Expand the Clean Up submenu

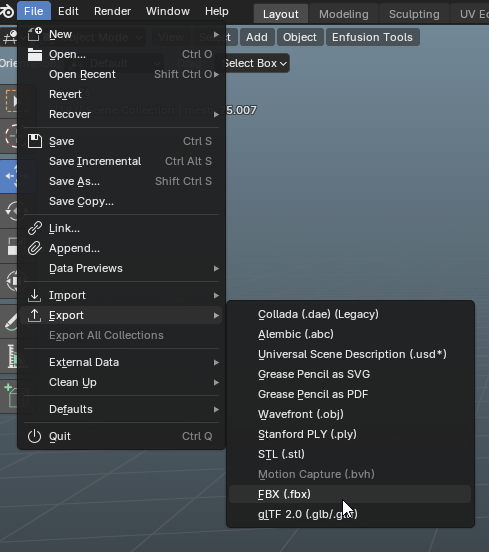click(121, 382)
